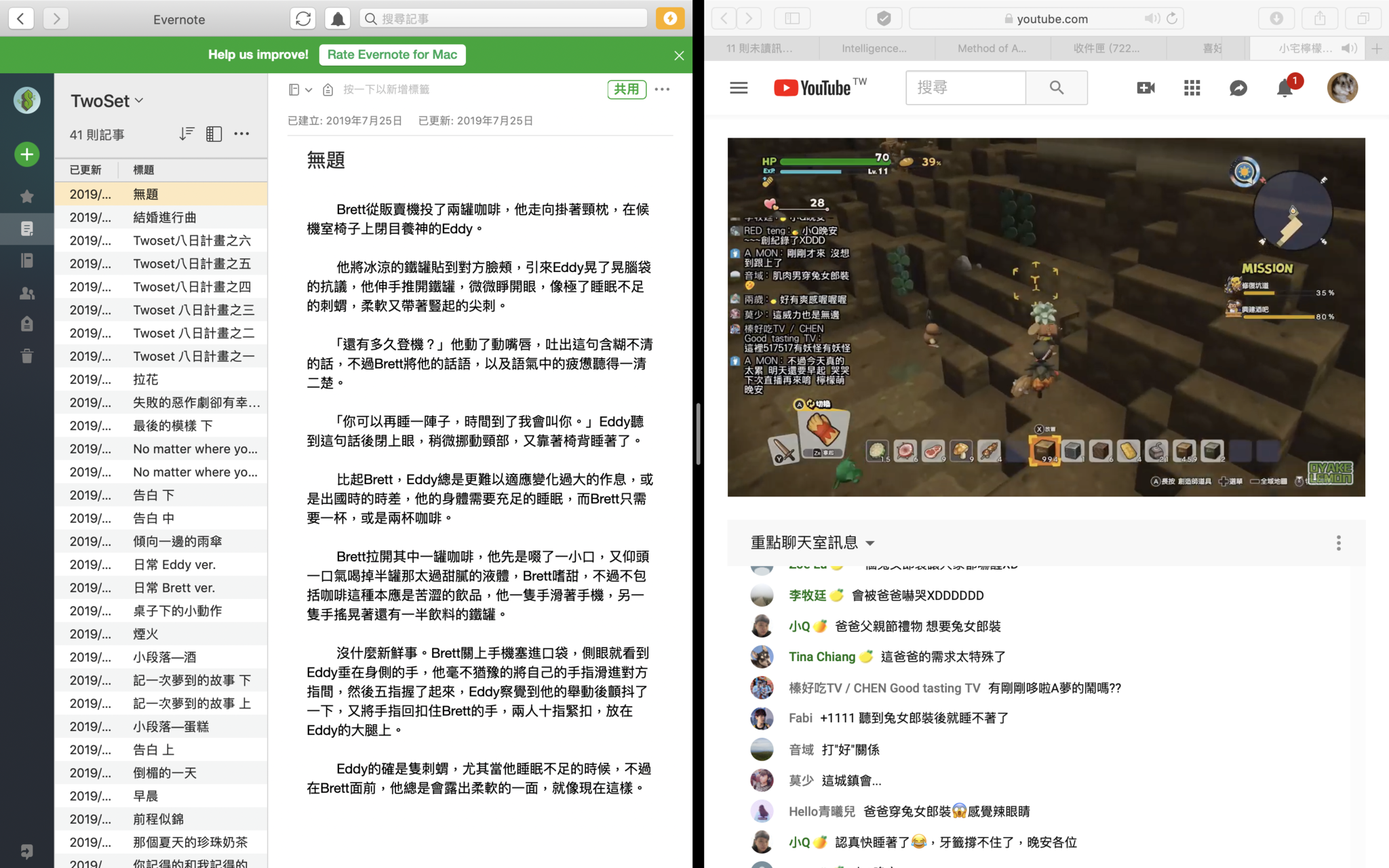Open YouTube notifications bell
Image resolution: width=1389 pixels, height=868 pixels.
[1286, 87]
